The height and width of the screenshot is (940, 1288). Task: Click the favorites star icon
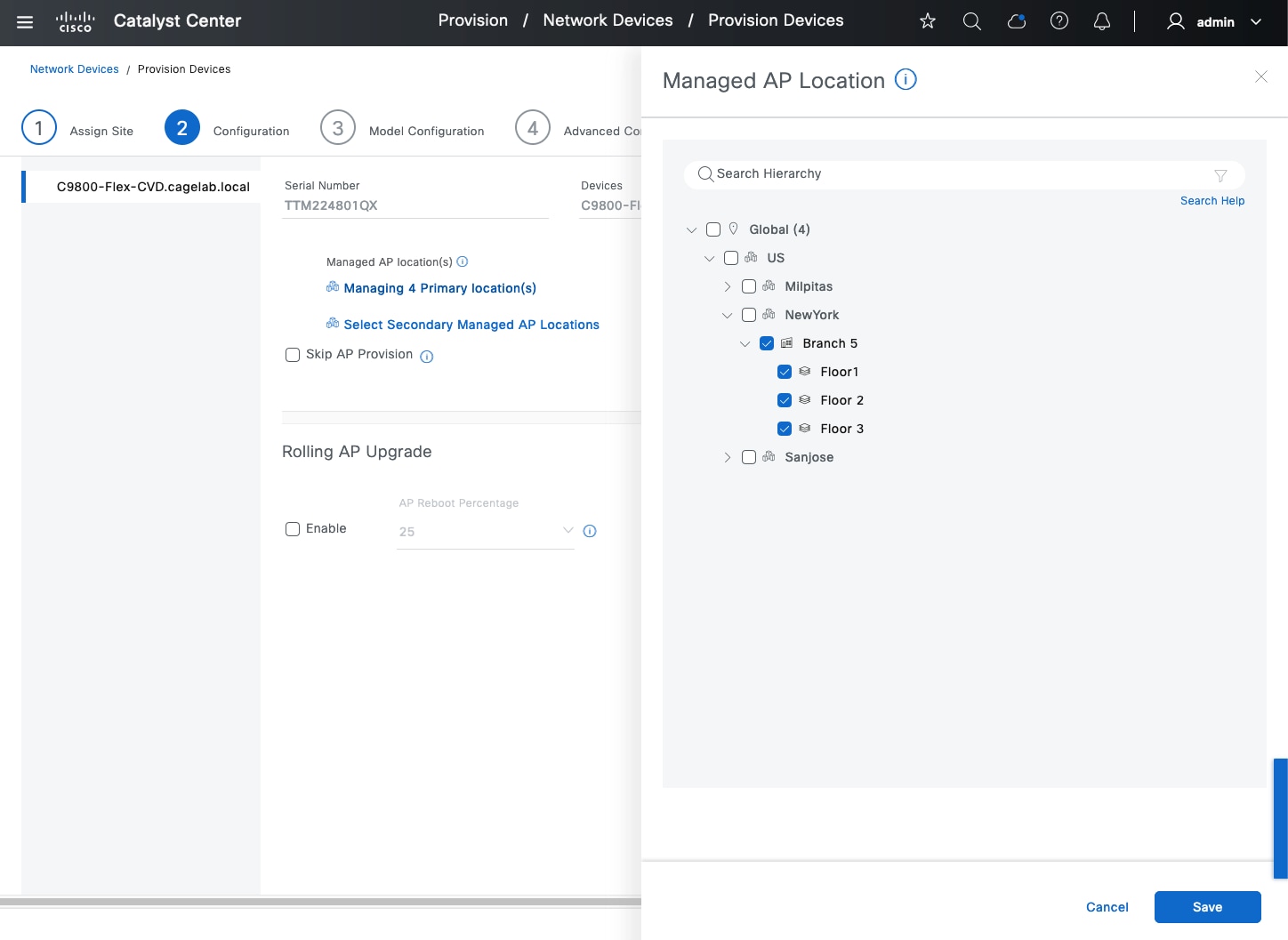[x=928, y=21]
